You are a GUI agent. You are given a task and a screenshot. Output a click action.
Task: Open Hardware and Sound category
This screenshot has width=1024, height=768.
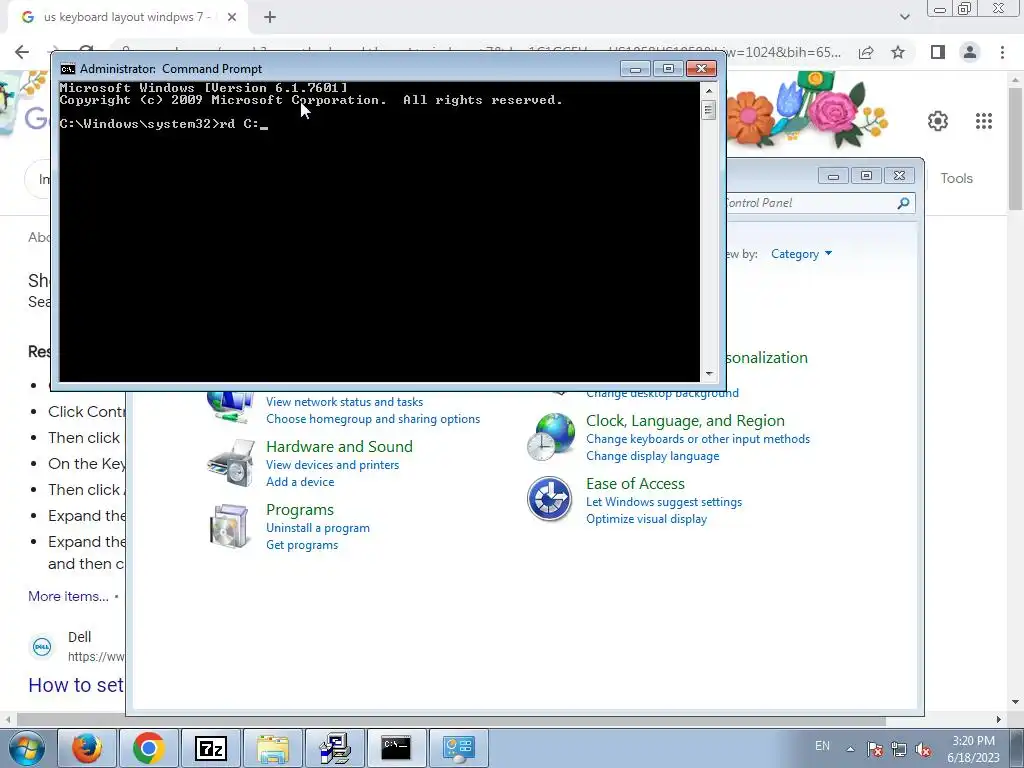tap(339, 447)
